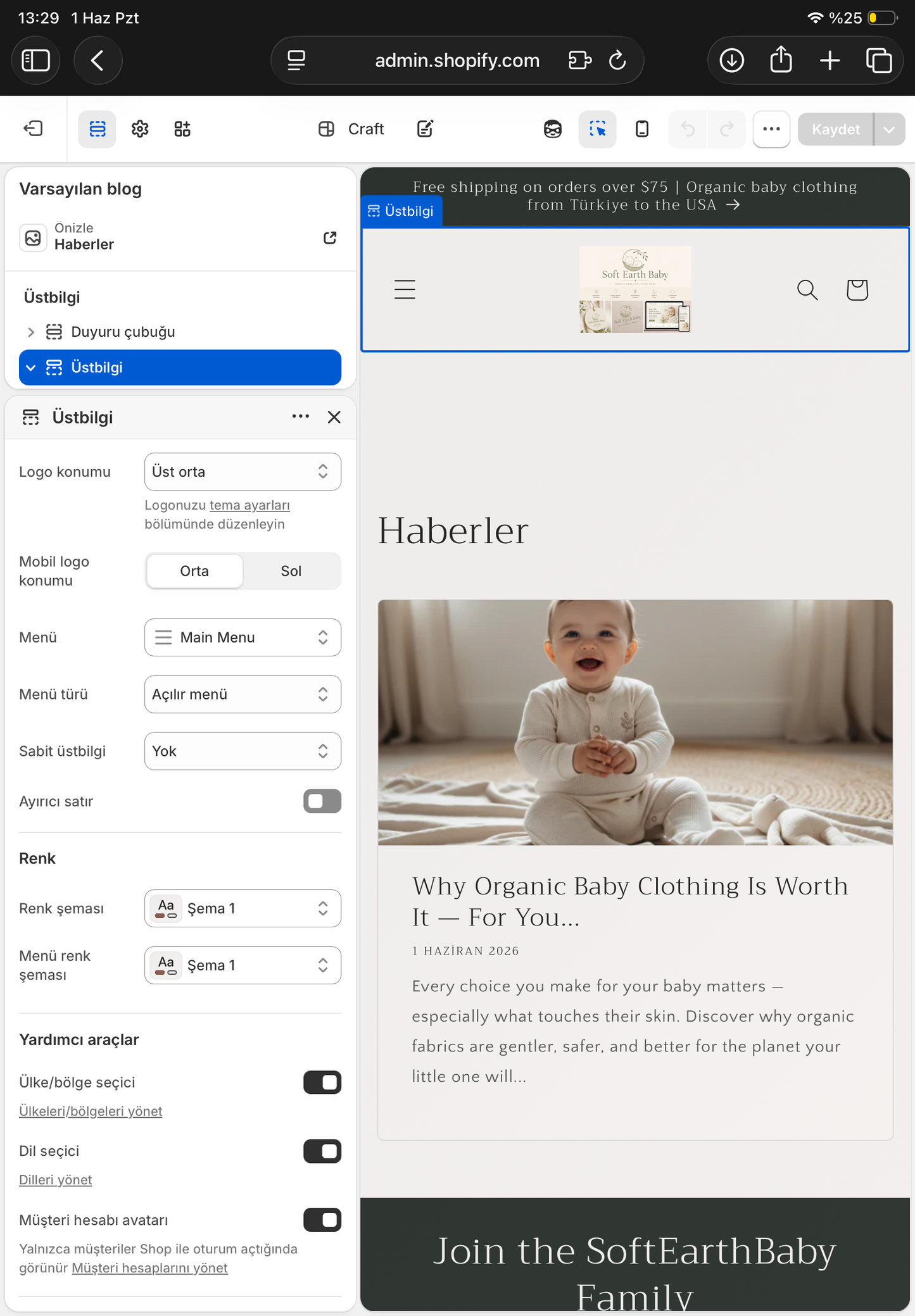
Task: Open theme settings gear icon
Action: 140,129
